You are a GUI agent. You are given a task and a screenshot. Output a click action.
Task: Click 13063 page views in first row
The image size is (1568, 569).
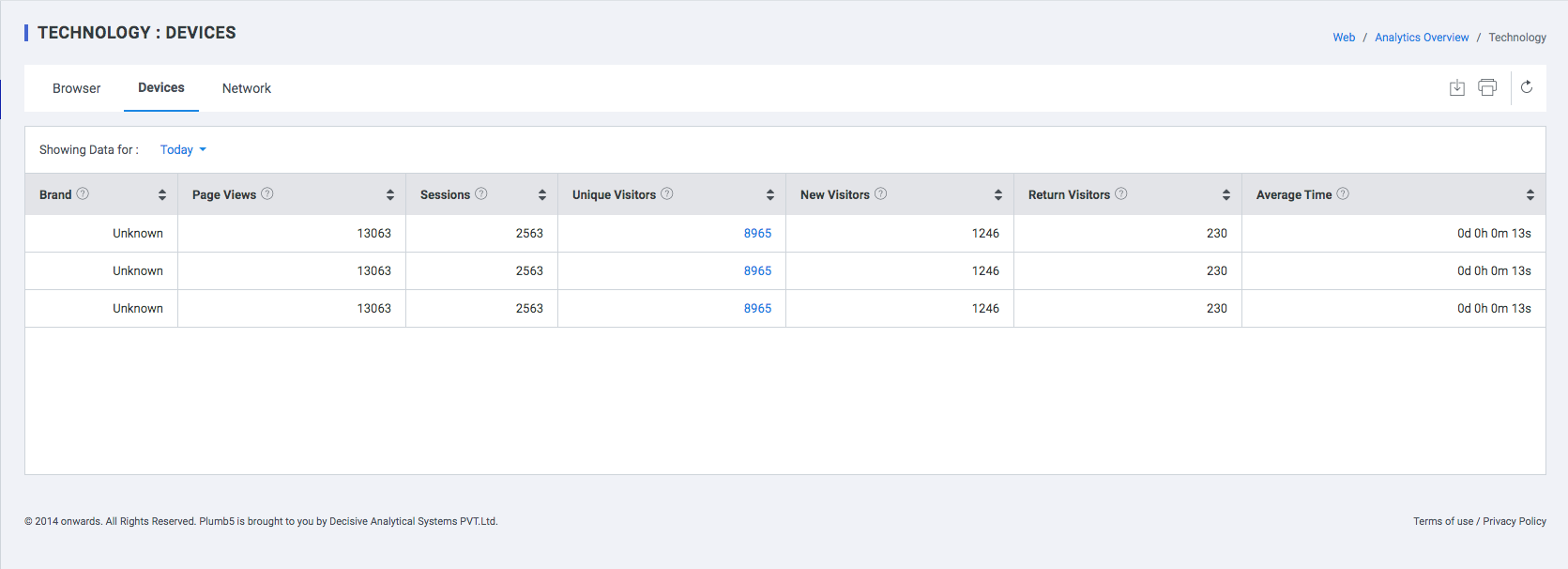click(x=374, y=233)
